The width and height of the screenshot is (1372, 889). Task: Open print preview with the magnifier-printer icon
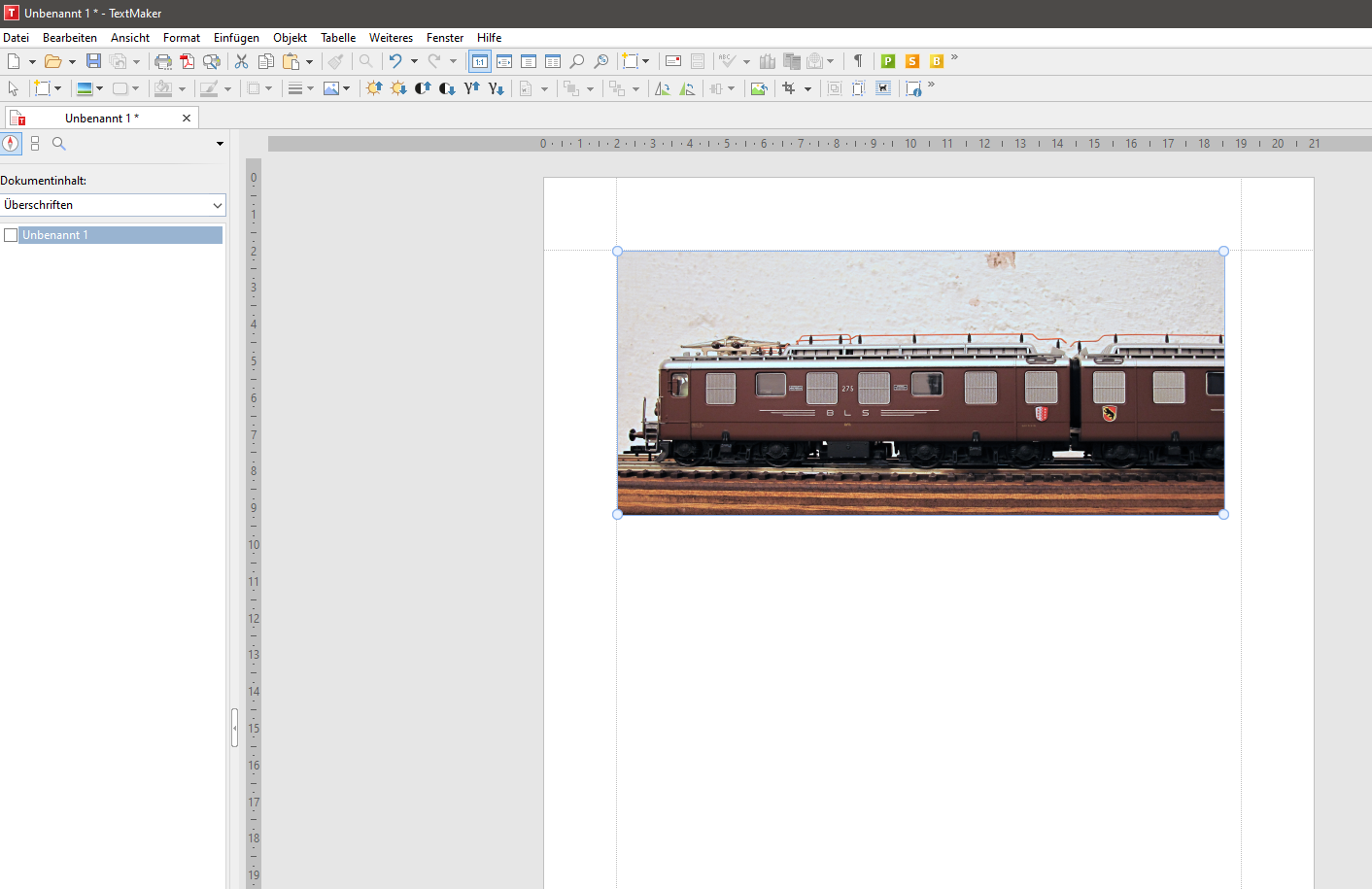click(x=212, y=61)
